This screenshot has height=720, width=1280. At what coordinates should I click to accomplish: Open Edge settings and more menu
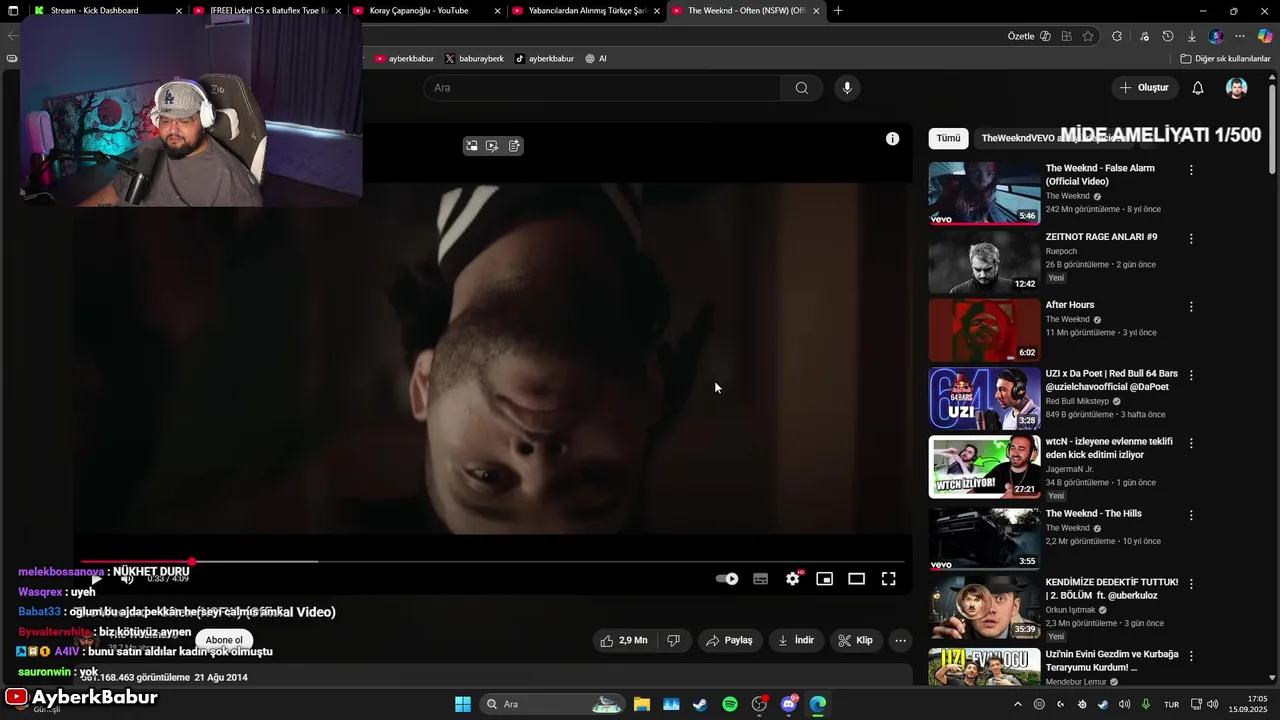tap(1240, 36)
